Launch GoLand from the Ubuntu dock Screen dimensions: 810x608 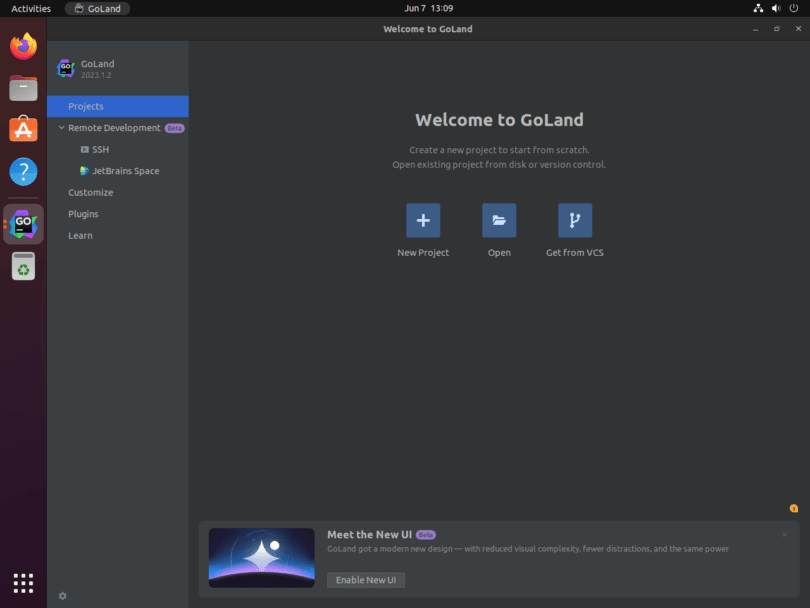22,223
